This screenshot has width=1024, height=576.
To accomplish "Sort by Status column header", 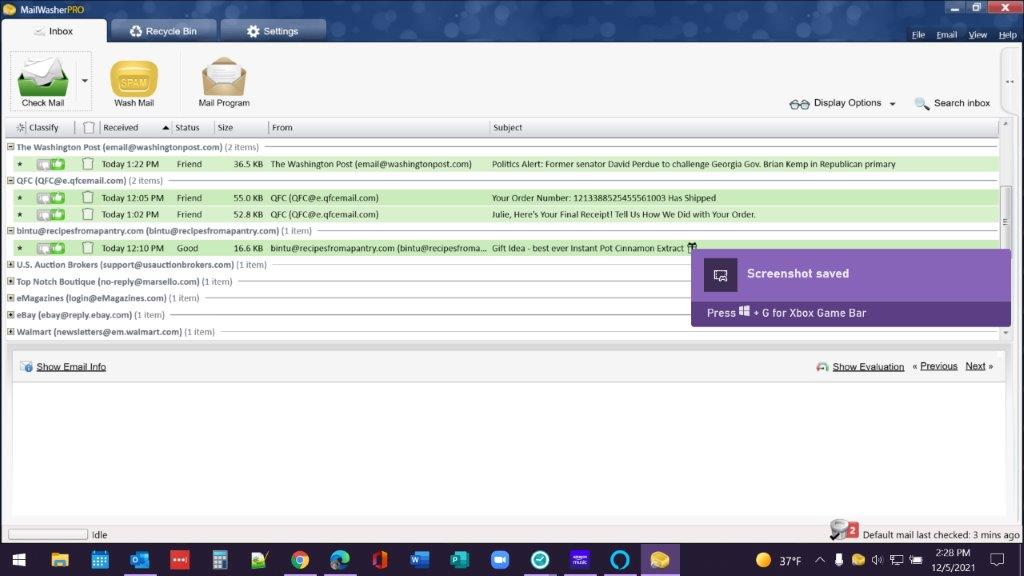I will tap(187, 127).
